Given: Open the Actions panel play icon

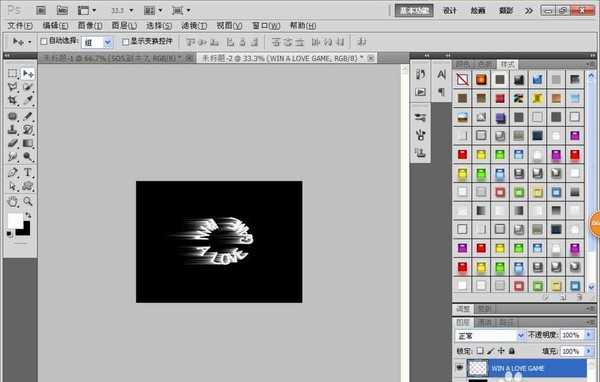Looking at the screenshot, I should 421,92.
